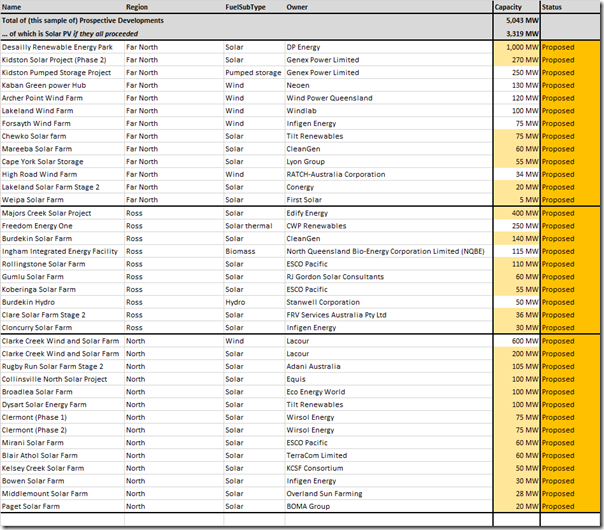604x530 pixels.
Task: Select Clermont (Phase 1) cell
Action: tap(62, 417)
